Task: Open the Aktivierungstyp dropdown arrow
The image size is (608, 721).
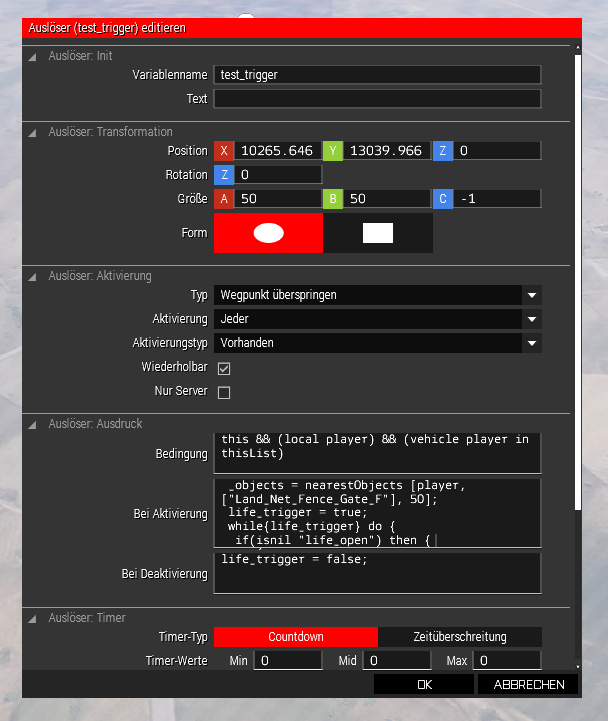Action: point(532,343)
